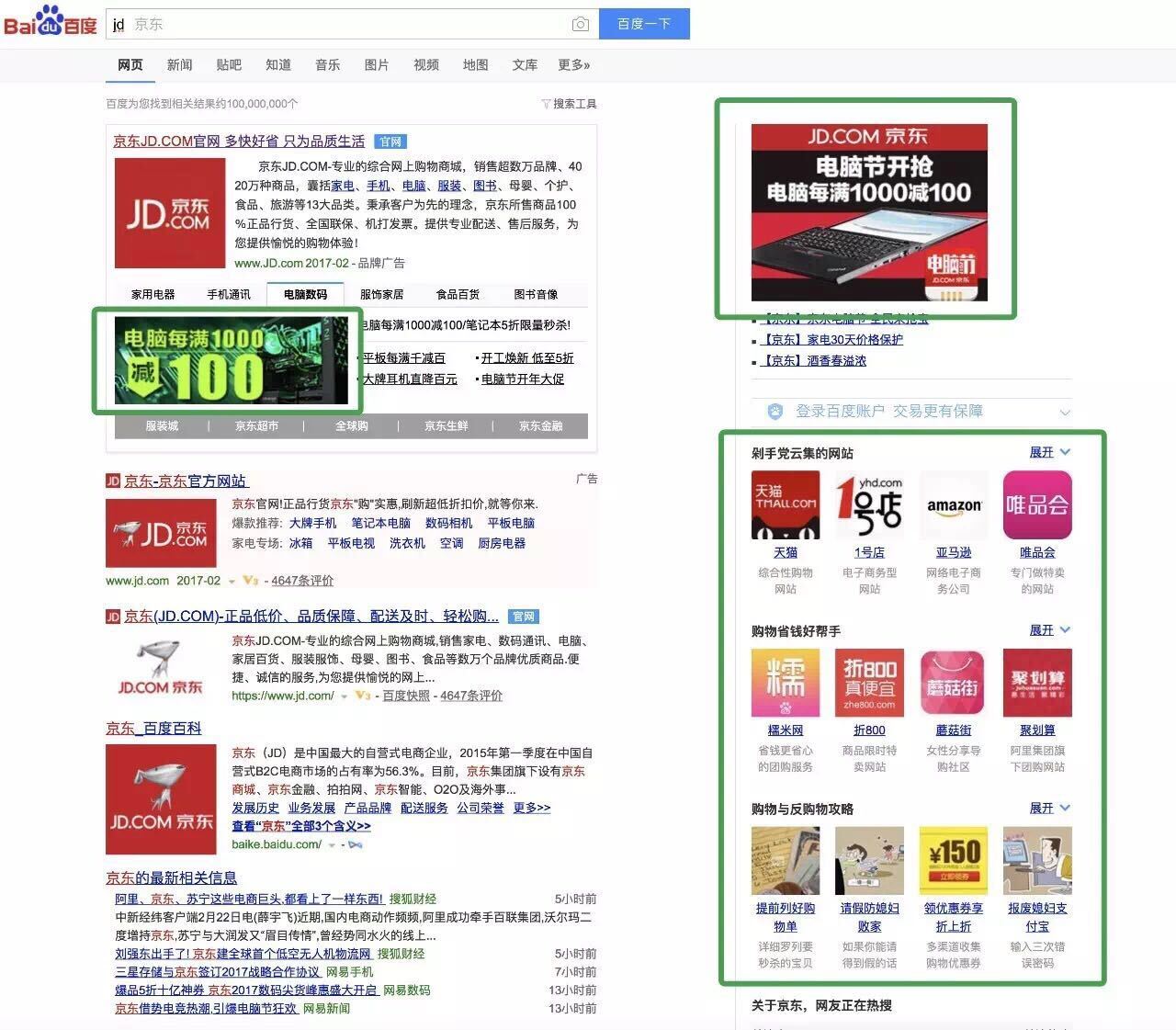Open 京东JD.COM官网 brand result title
The height and width of the screenshot is (1030, 1176).
tap(239, 141)
